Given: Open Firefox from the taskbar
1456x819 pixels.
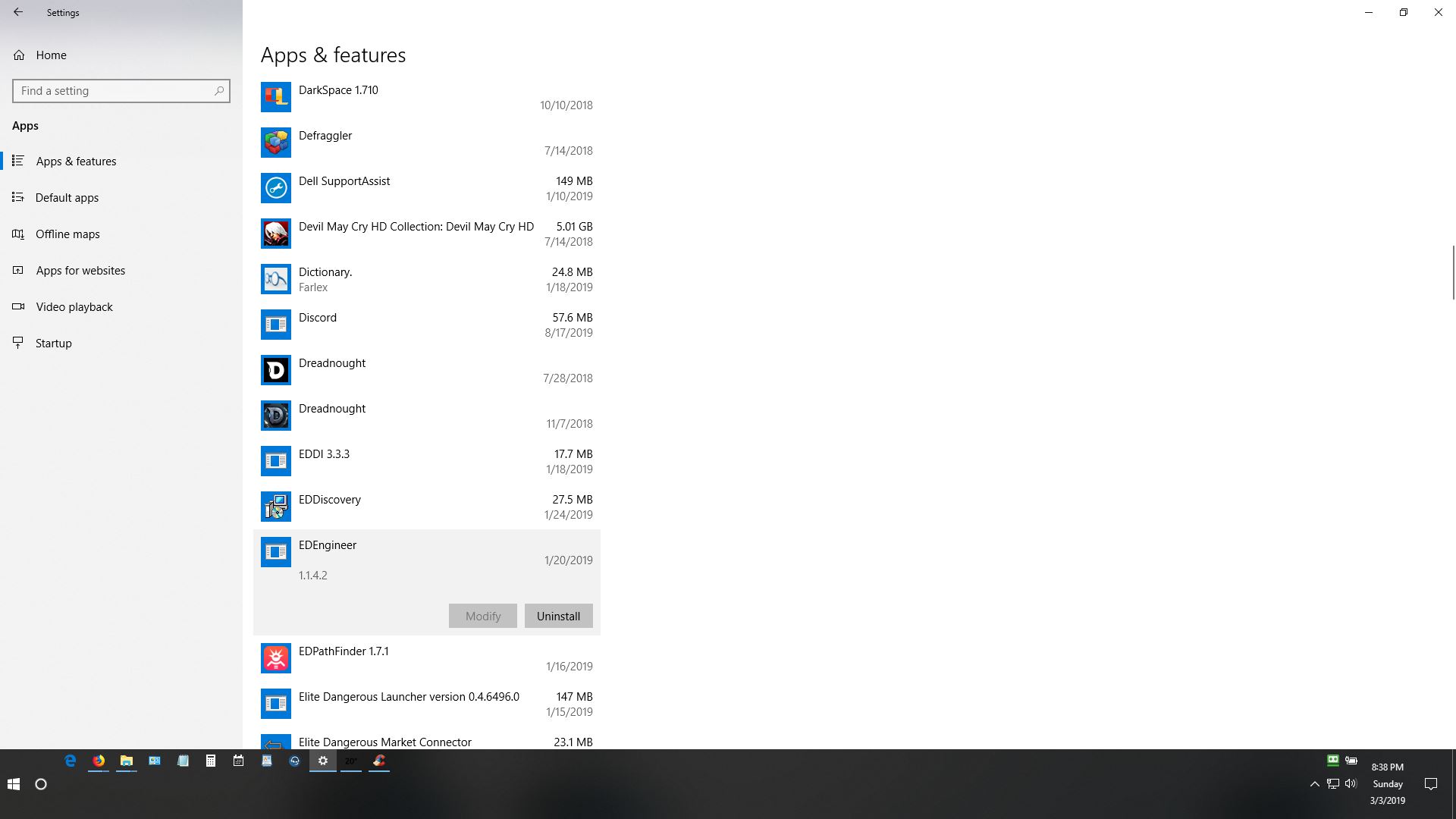Looking at the screenshot, I should coord(99,761).
